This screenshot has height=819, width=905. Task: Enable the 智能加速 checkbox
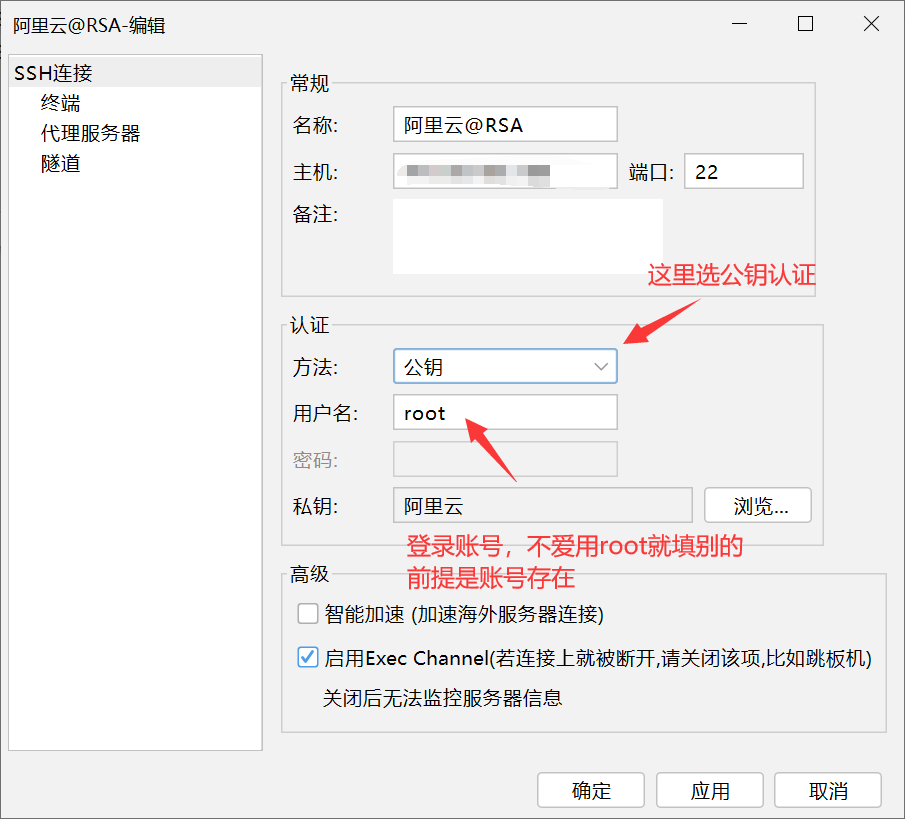[308, 614]
